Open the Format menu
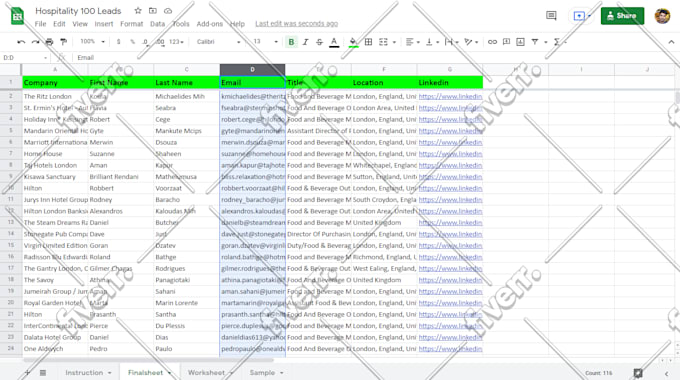Viewport: 680px width, 380px height. tap(131, 24)
